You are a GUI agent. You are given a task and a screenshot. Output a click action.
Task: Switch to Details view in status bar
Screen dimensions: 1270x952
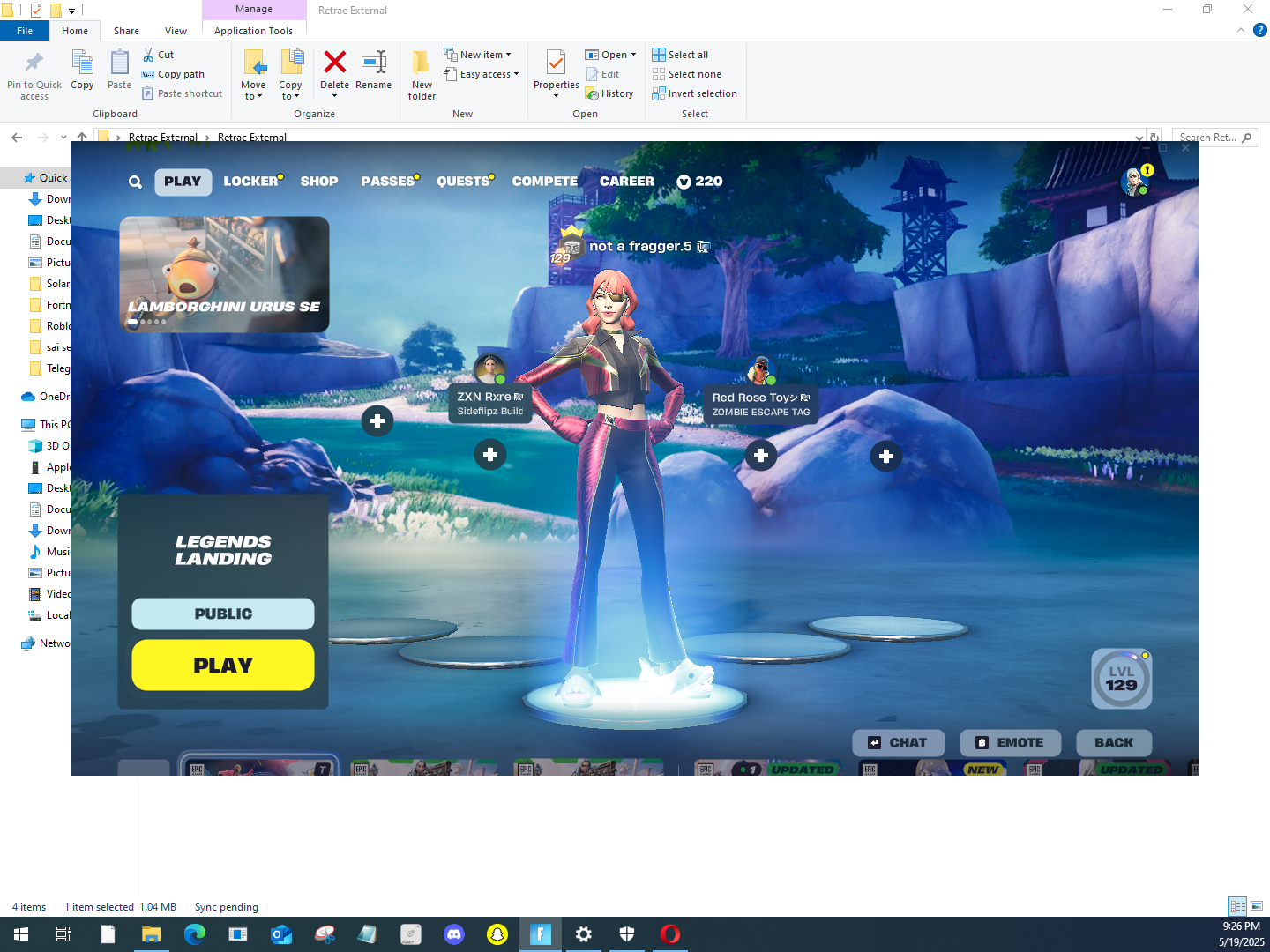[1237, 906]
